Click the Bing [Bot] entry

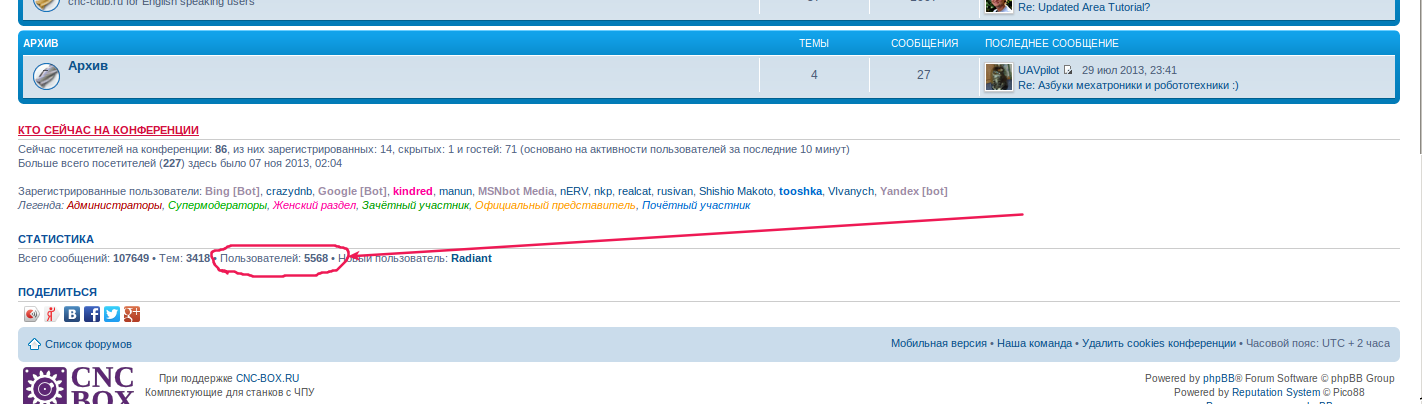(x=232, y=191)
